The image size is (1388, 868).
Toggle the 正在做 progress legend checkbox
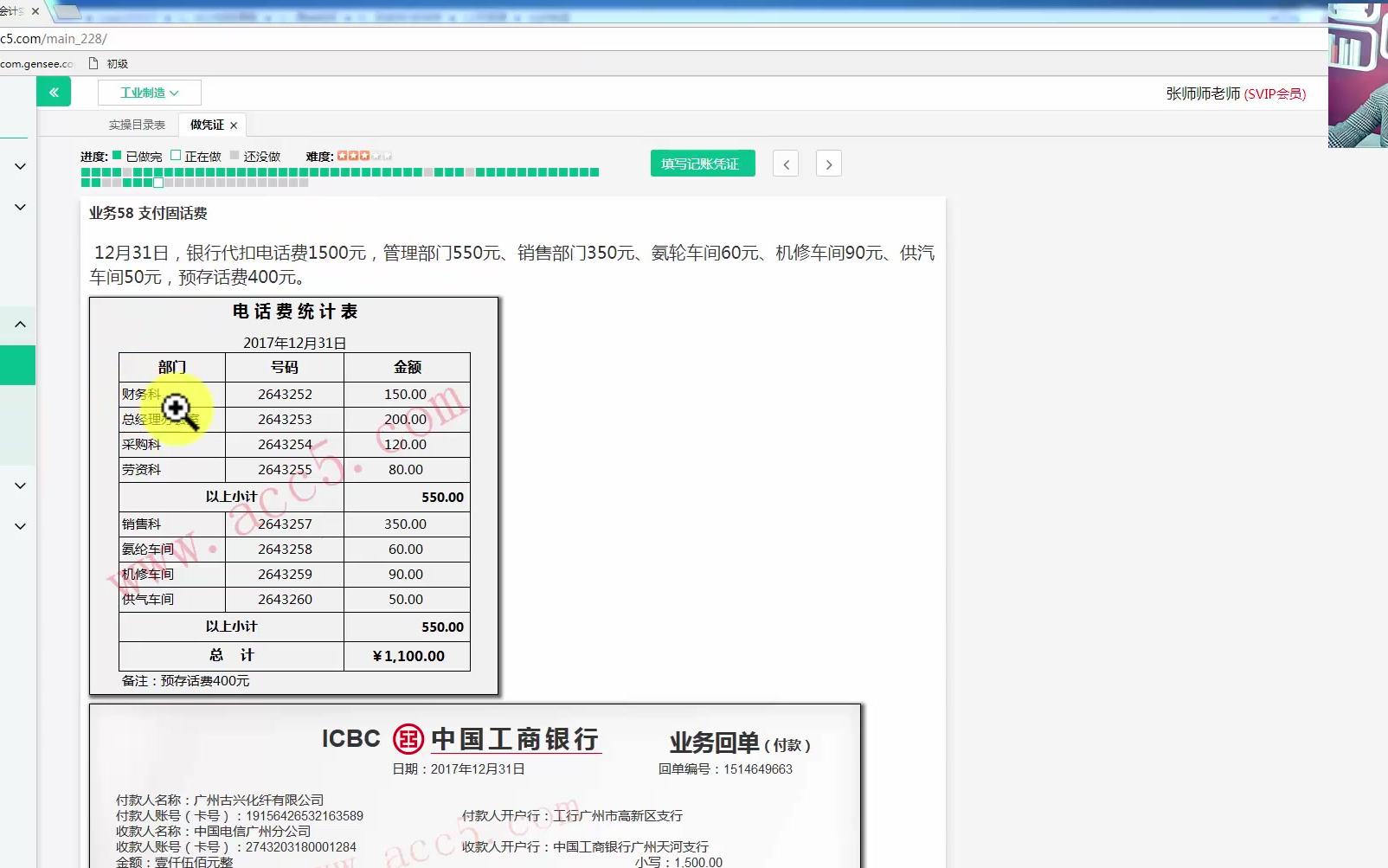coord(175,156)
